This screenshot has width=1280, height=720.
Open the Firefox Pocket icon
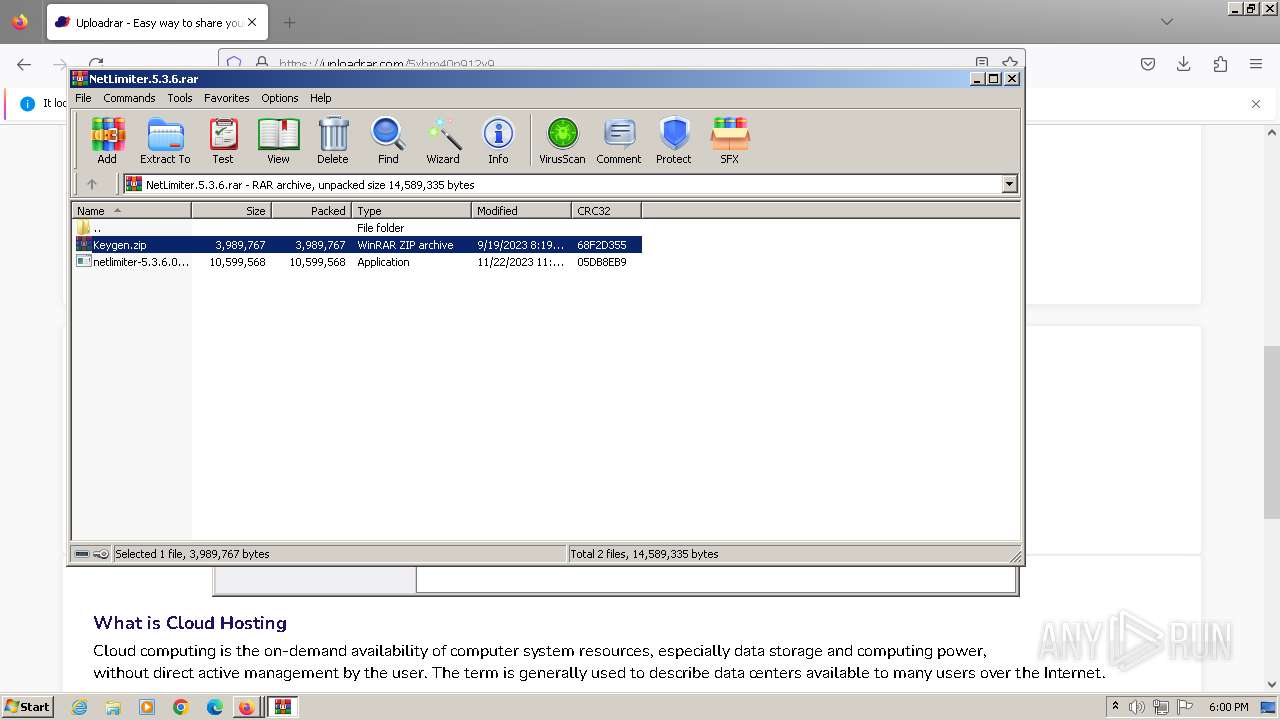(1148, 64)
